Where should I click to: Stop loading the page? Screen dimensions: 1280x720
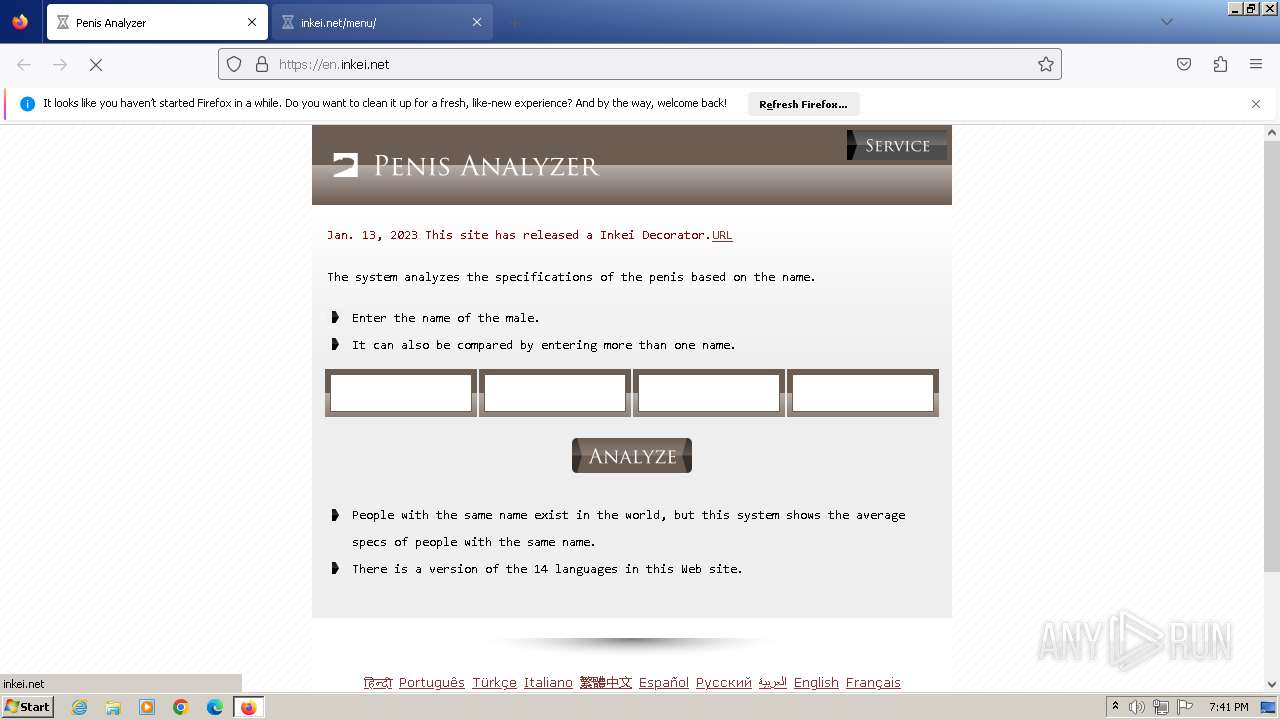(x=96, y=64)
